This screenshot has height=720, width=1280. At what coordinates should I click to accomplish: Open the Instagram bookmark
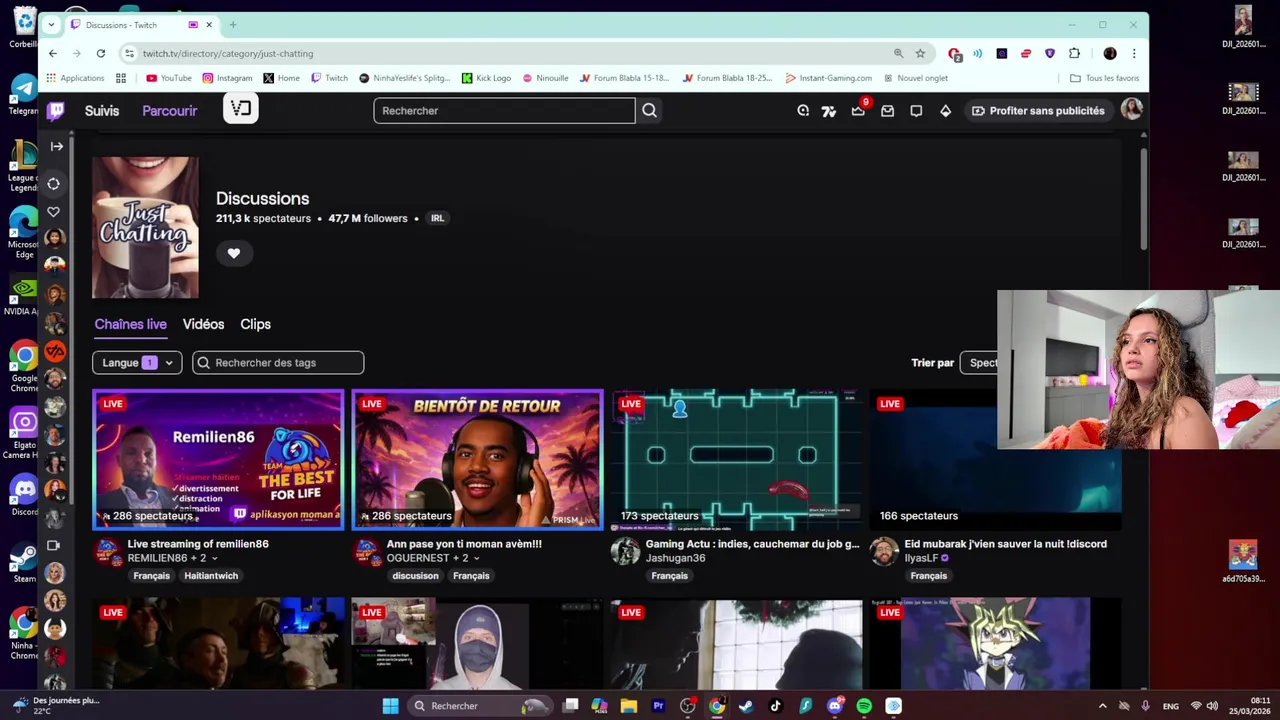[x=227, y=78]
